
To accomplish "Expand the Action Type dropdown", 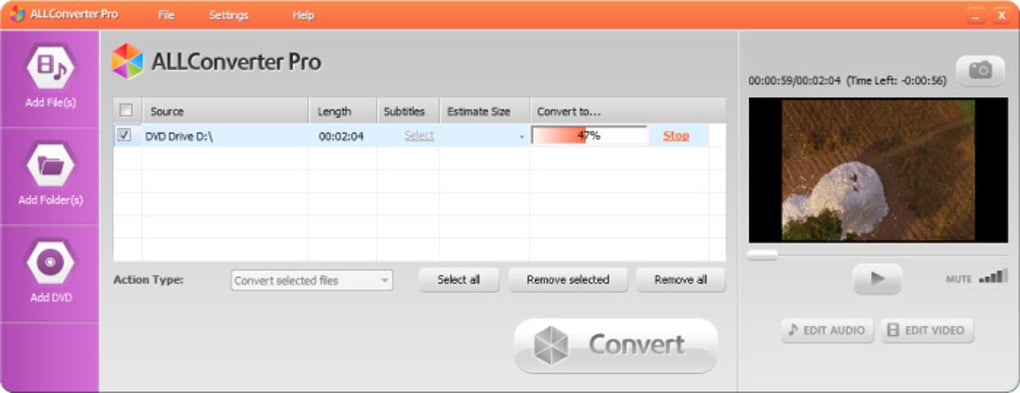I will tap(312, 280).
